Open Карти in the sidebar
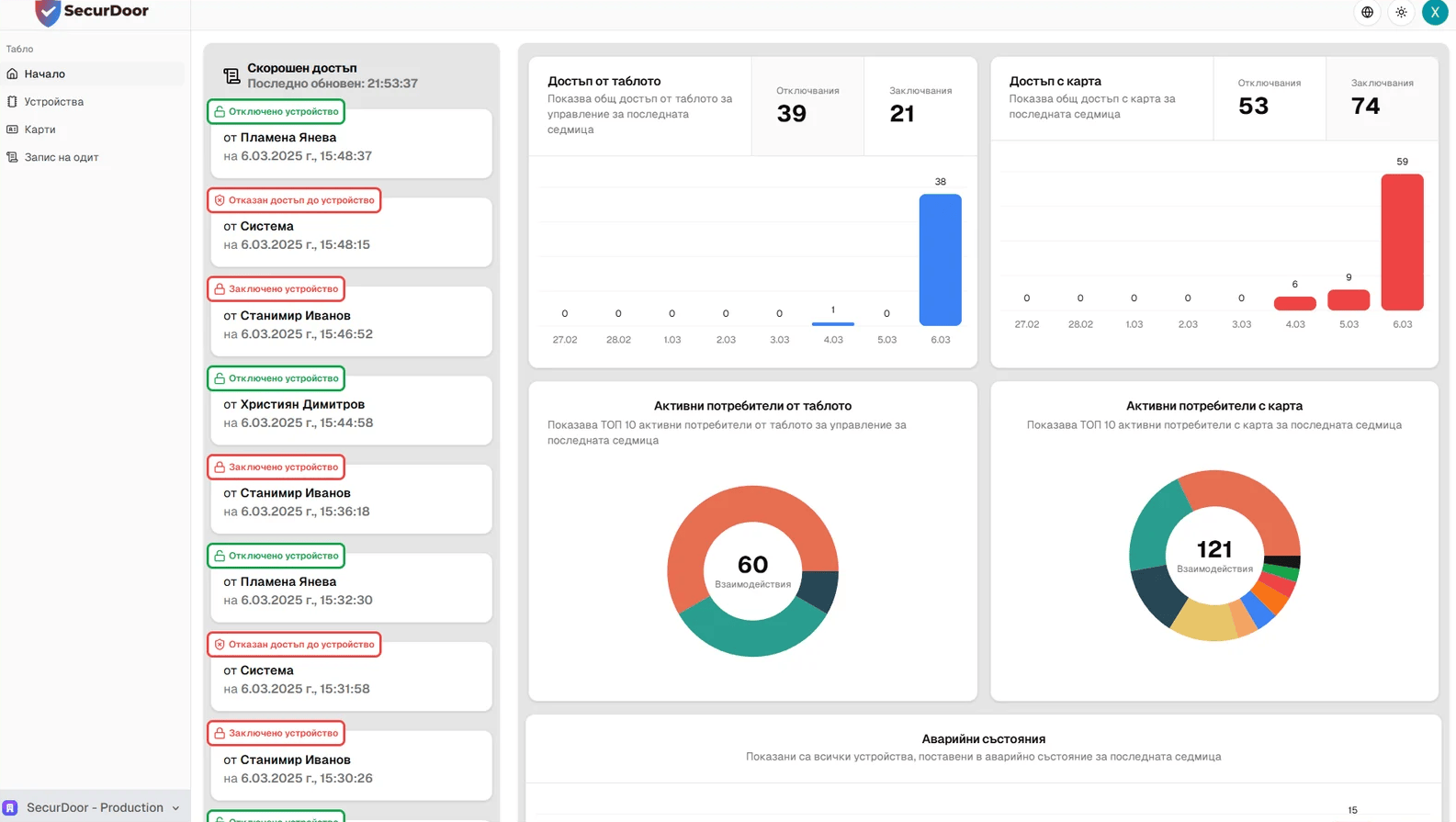 [92, 129]
